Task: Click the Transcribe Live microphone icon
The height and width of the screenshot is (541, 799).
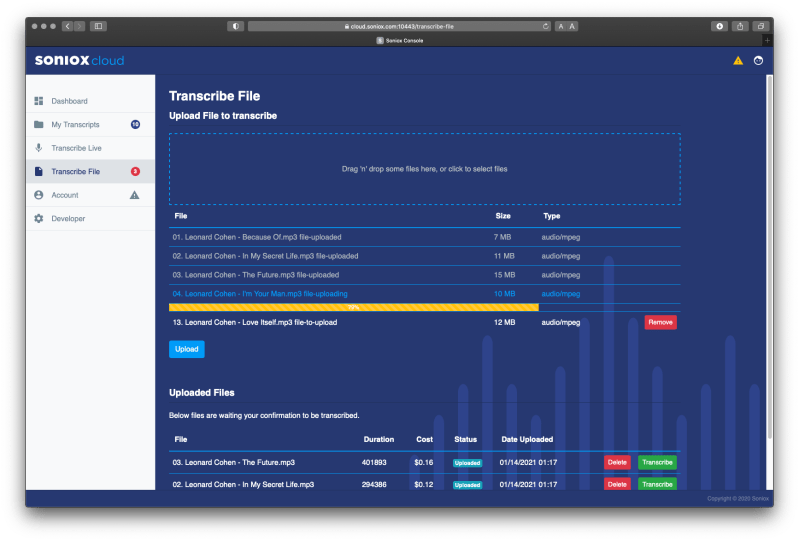Action: [39, 148]
